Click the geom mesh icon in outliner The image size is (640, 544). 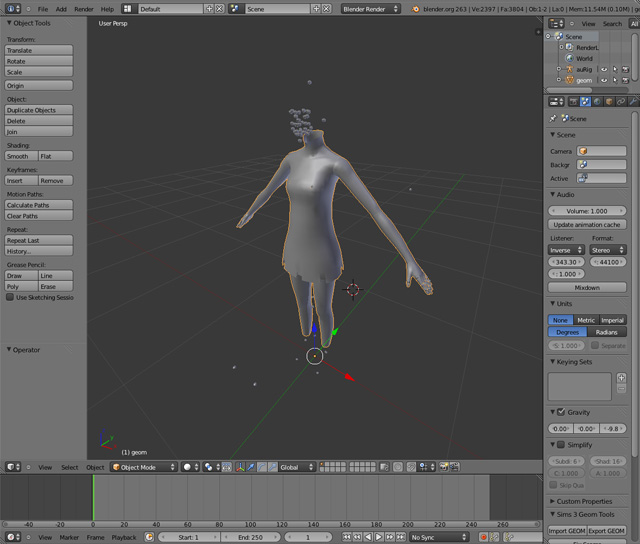coord(569,80)
